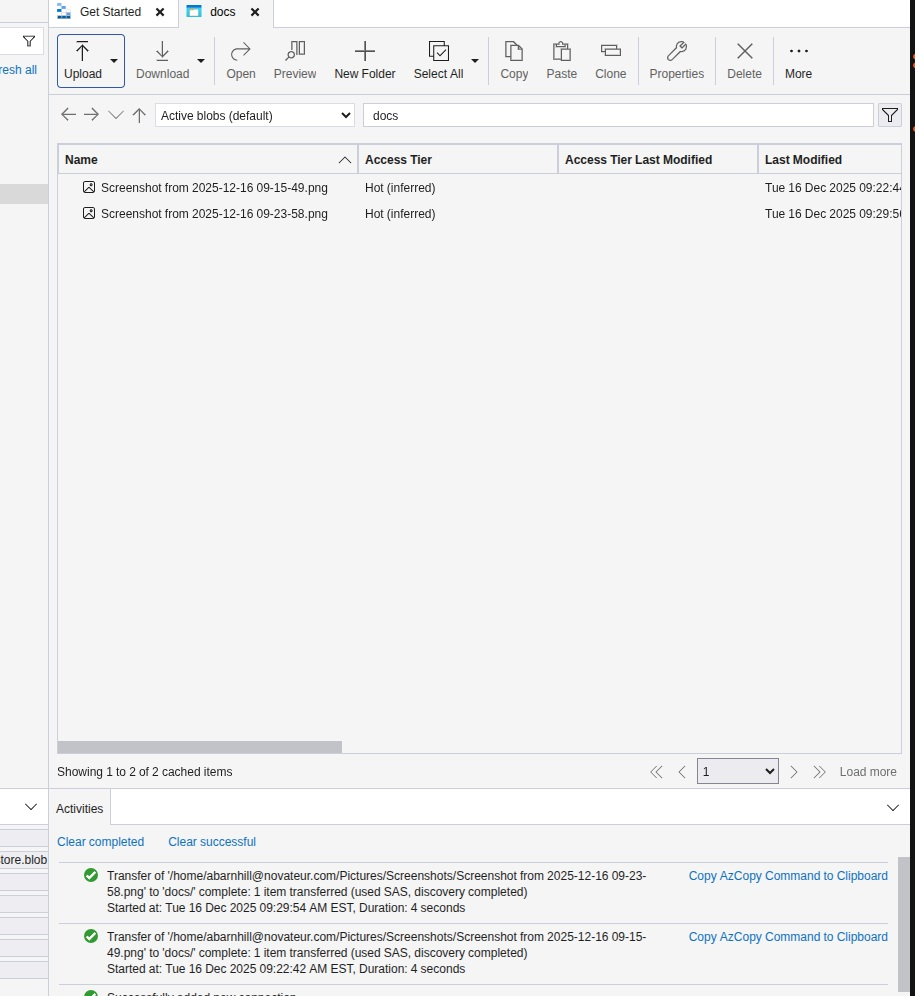Go to previous page of results
Image resolution: width=915 pixels, height=996 pixels.
pyautogui.click(x=682, y=772)
